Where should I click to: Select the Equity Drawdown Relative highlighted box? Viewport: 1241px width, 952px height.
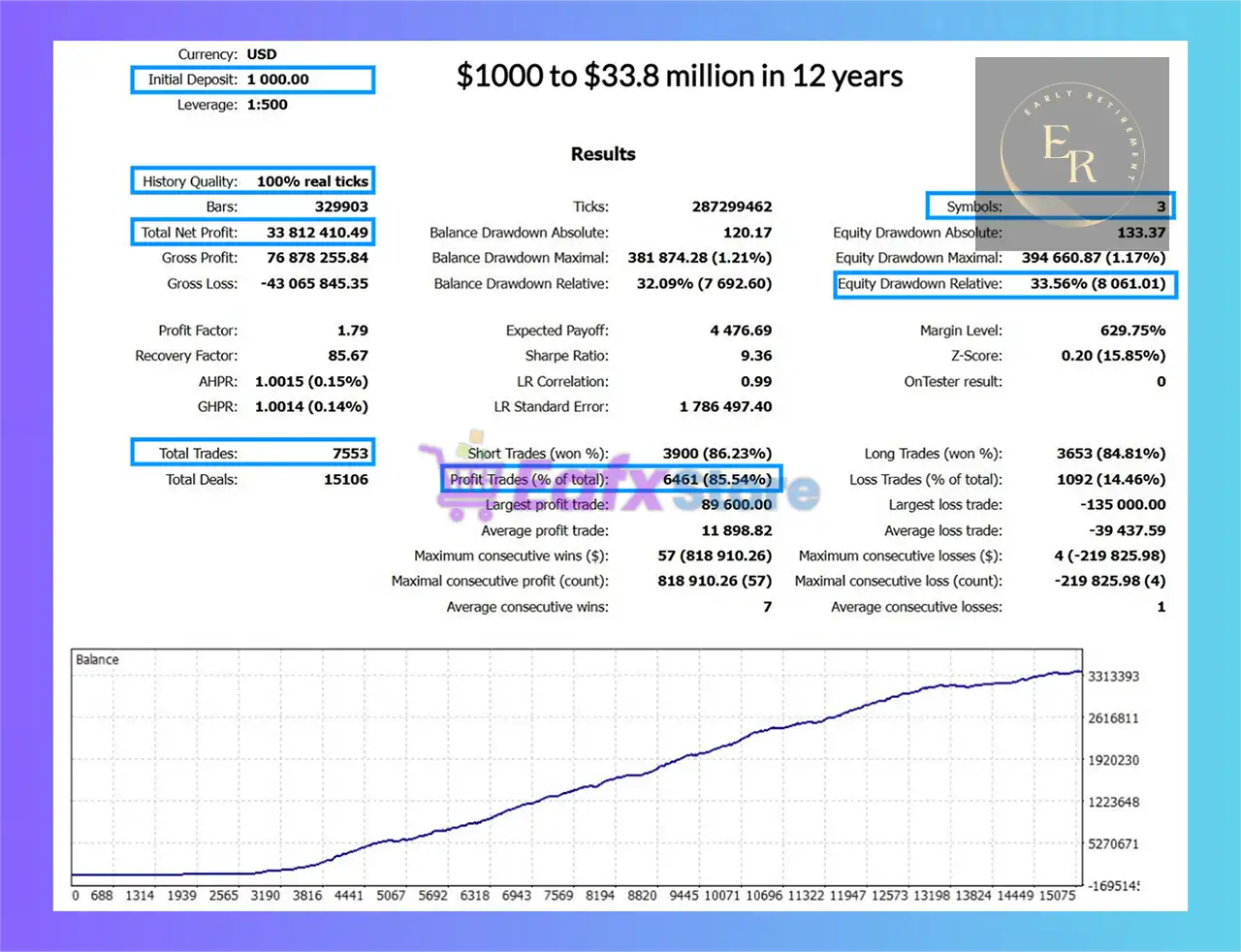point(1005,284)
